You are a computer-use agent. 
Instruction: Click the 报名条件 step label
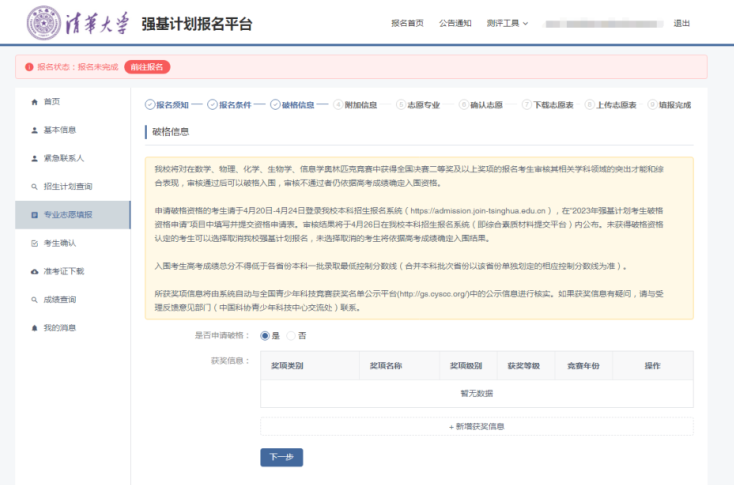coord(235,105)
